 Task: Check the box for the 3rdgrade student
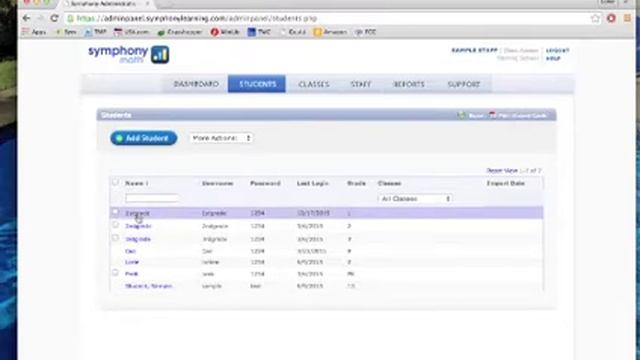[116, 238]
